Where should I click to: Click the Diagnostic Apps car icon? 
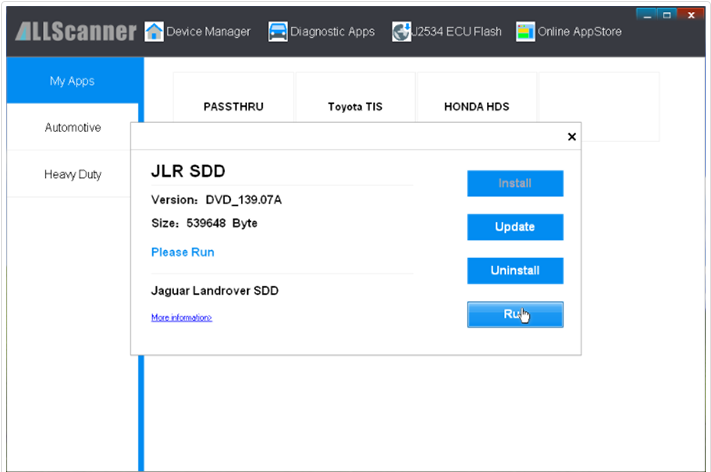[x=278, y=32]
